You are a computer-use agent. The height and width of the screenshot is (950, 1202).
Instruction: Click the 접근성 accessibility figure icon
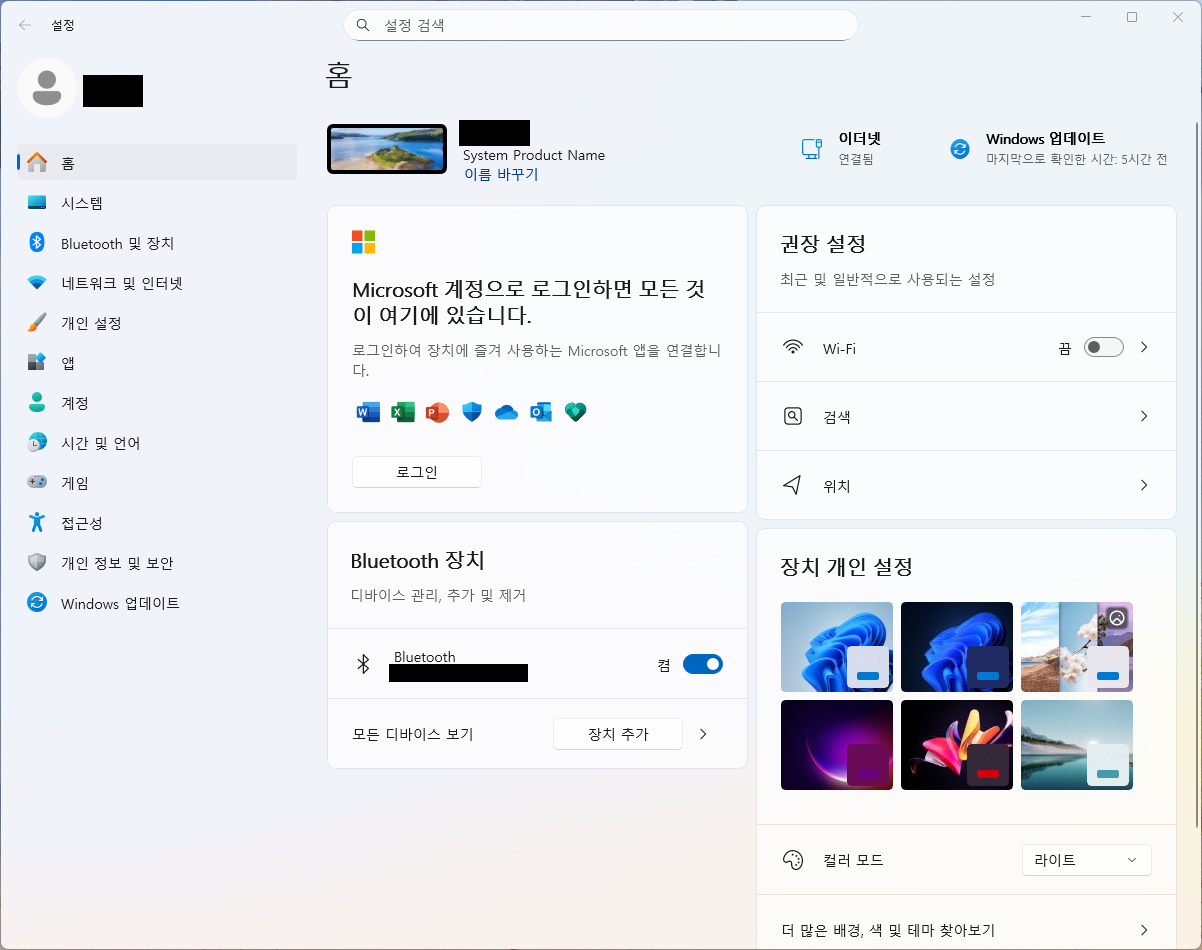pos(37,522)
